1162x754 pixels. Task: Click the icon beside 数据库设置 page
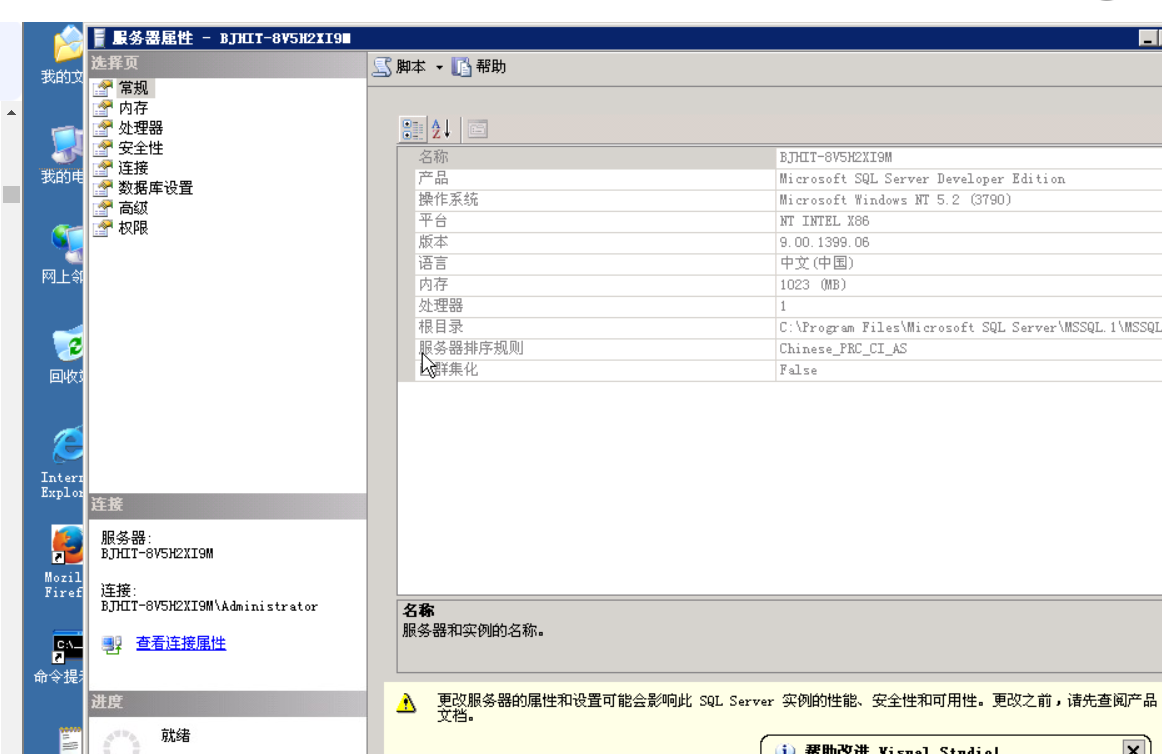point(103,188)
